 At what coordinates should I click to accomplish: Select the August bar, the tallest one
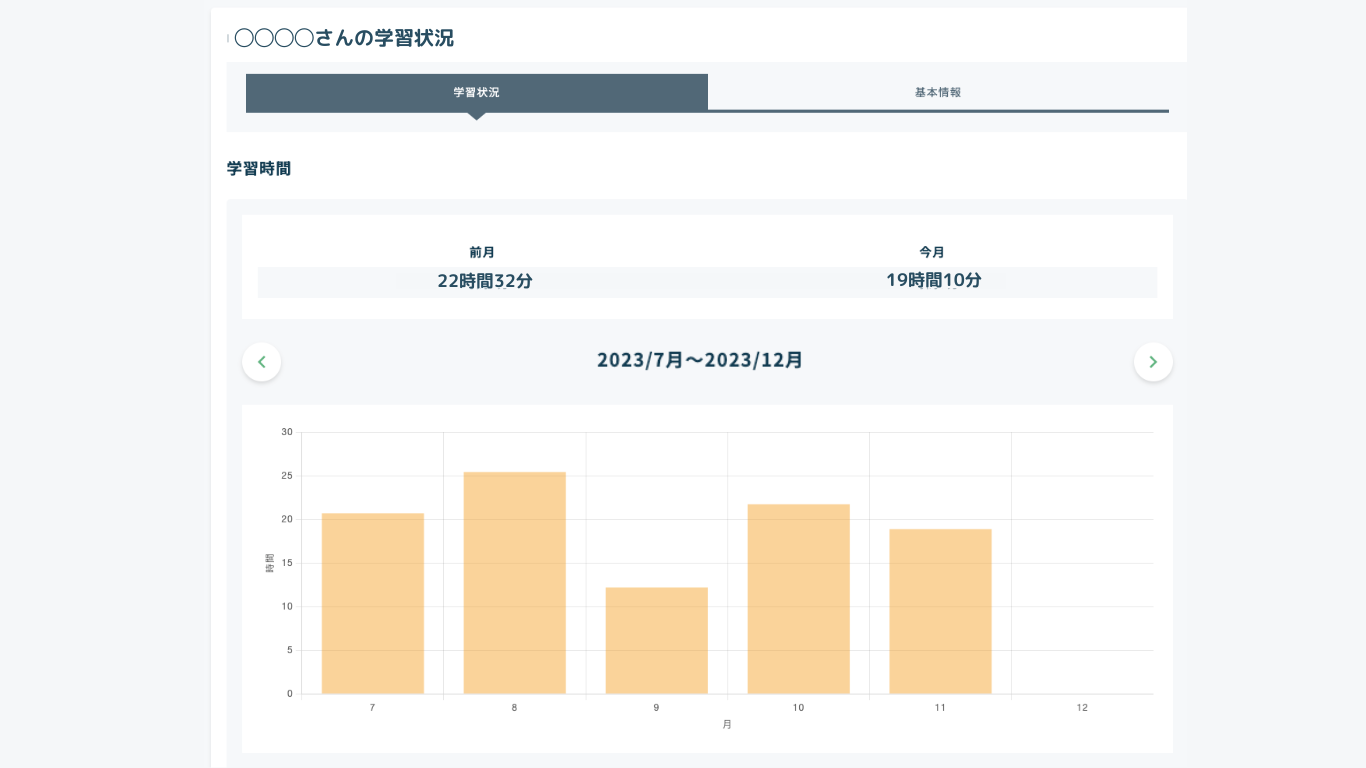(x=514, y=583)
